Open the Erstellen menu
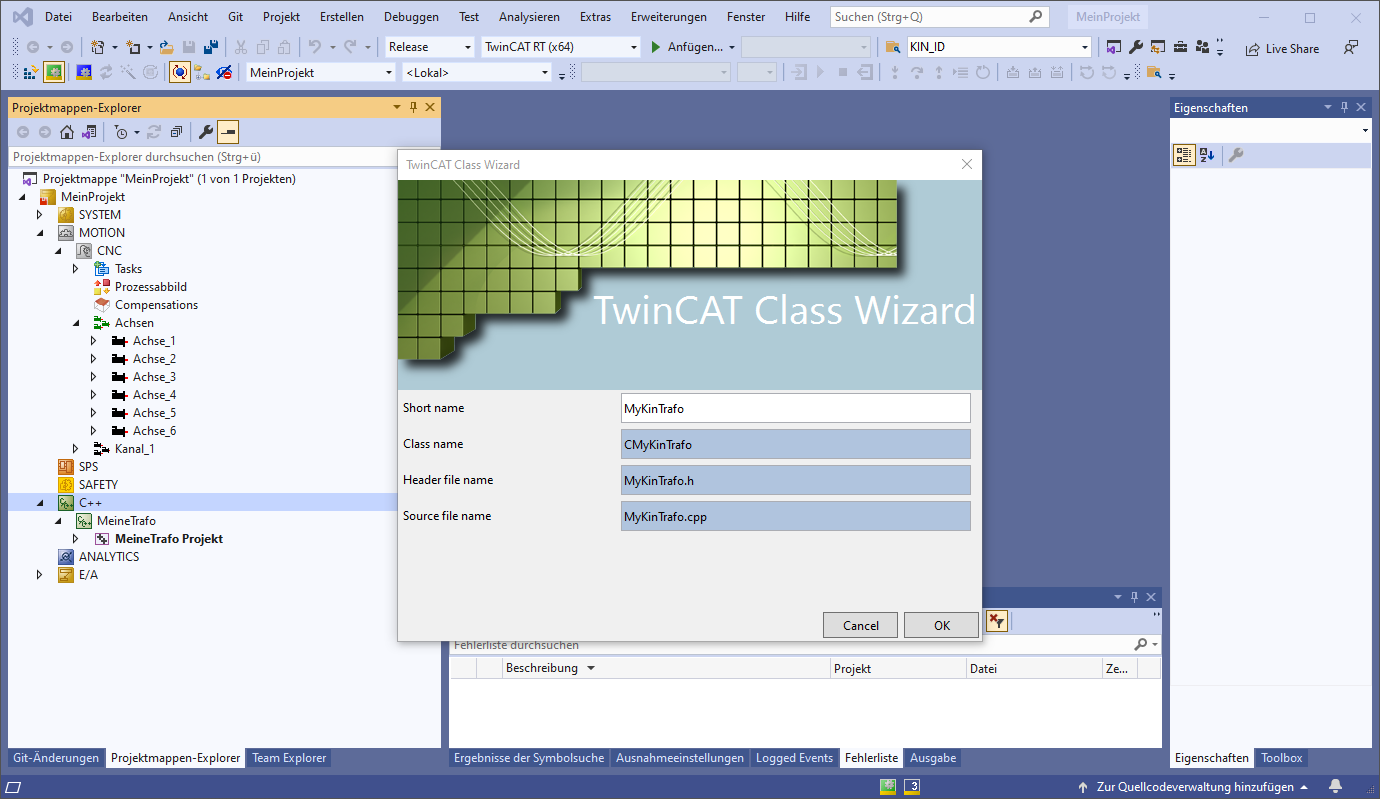 pos(342,17)
